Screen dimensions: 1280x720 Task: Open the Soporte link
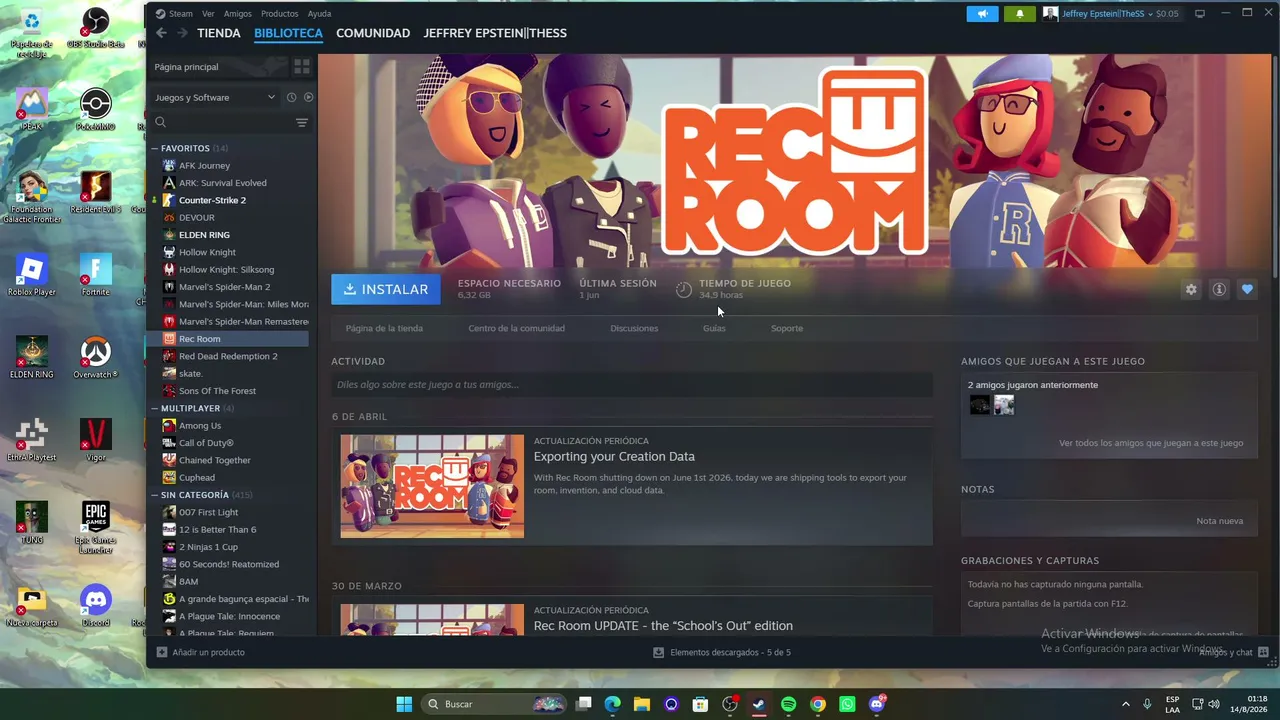tap(787, 328)
